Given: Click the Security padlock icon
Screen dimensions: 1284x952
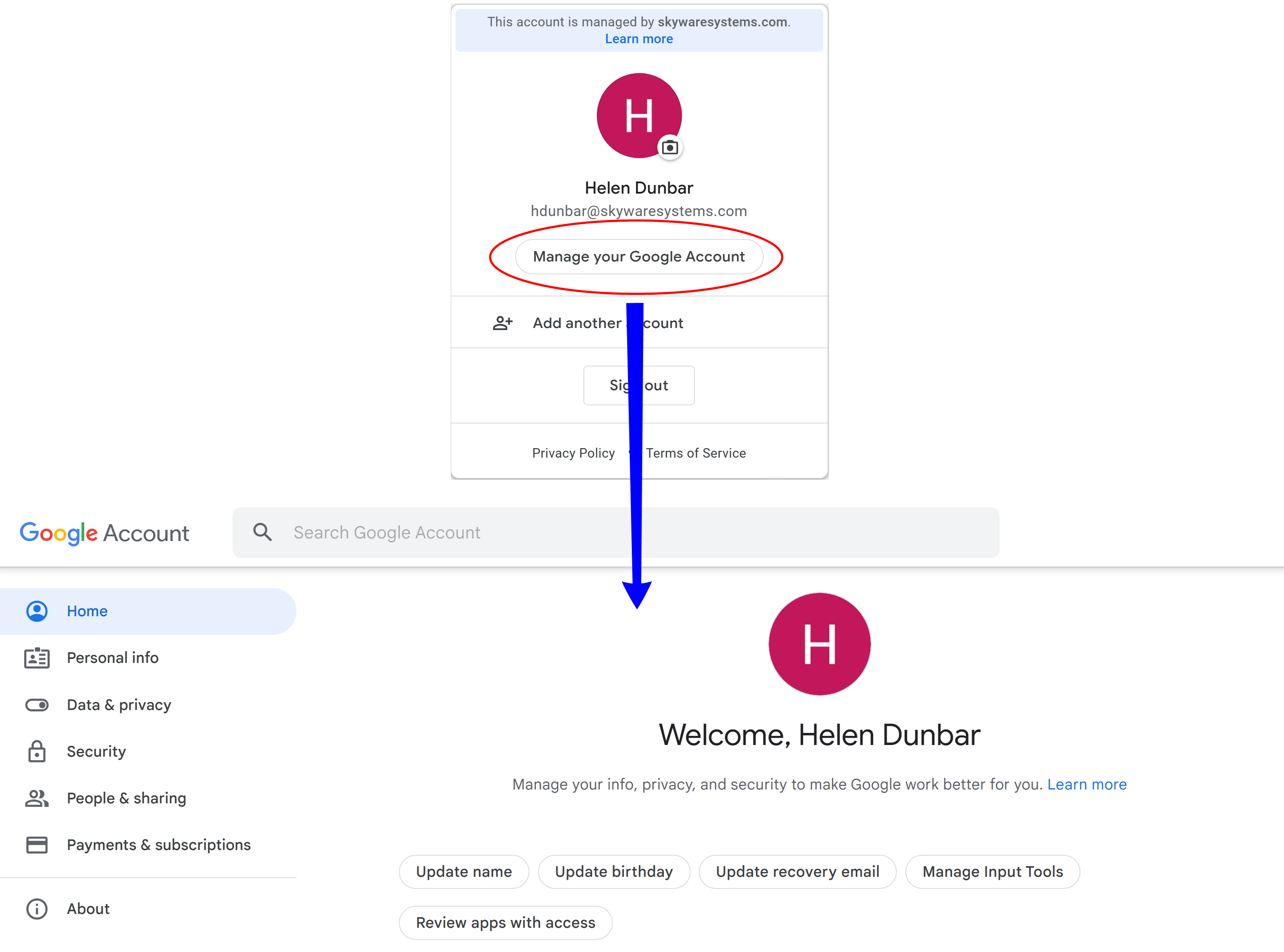Looking at the screenshot, I should [37, 751].
